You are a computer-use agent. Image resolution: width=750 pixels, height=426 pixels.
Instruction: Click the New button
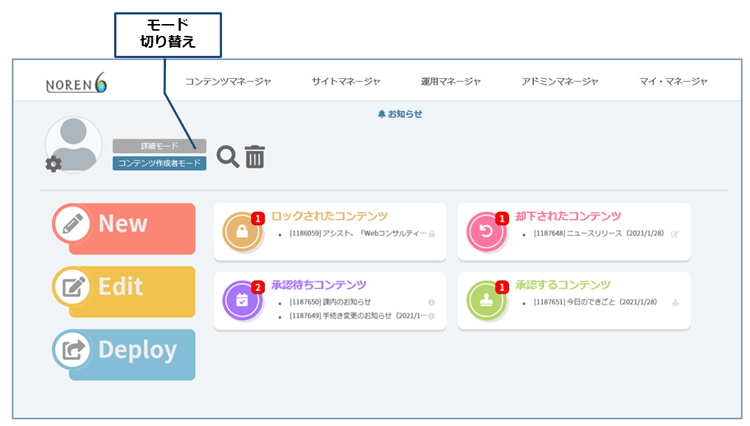click(x=123, y=224)
